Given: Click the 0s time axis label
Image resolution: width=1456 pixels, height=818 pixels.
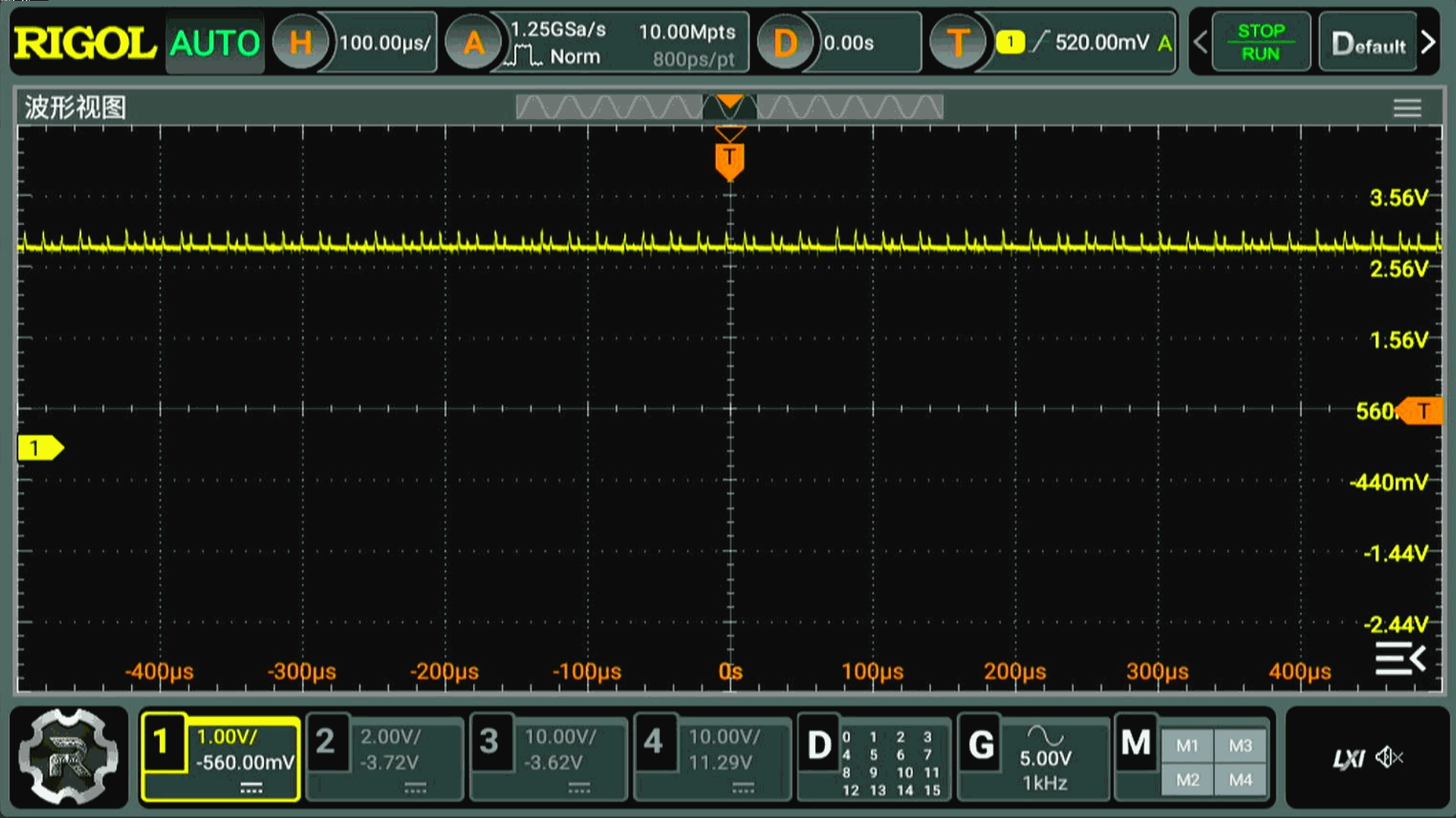Looking at the screenshot, I should (730, 672).
